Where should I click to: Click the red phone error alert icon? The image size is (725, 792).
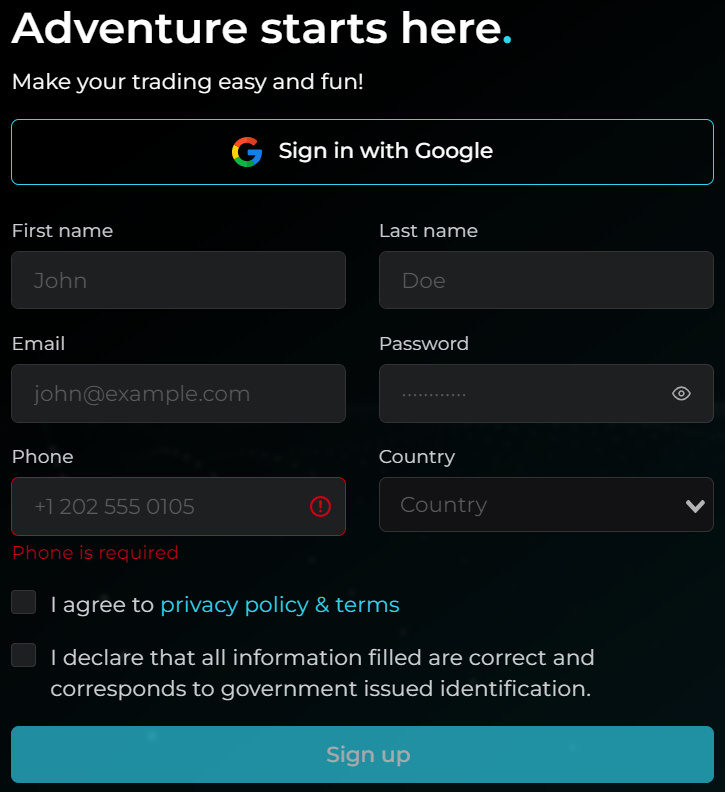point(320,507)
